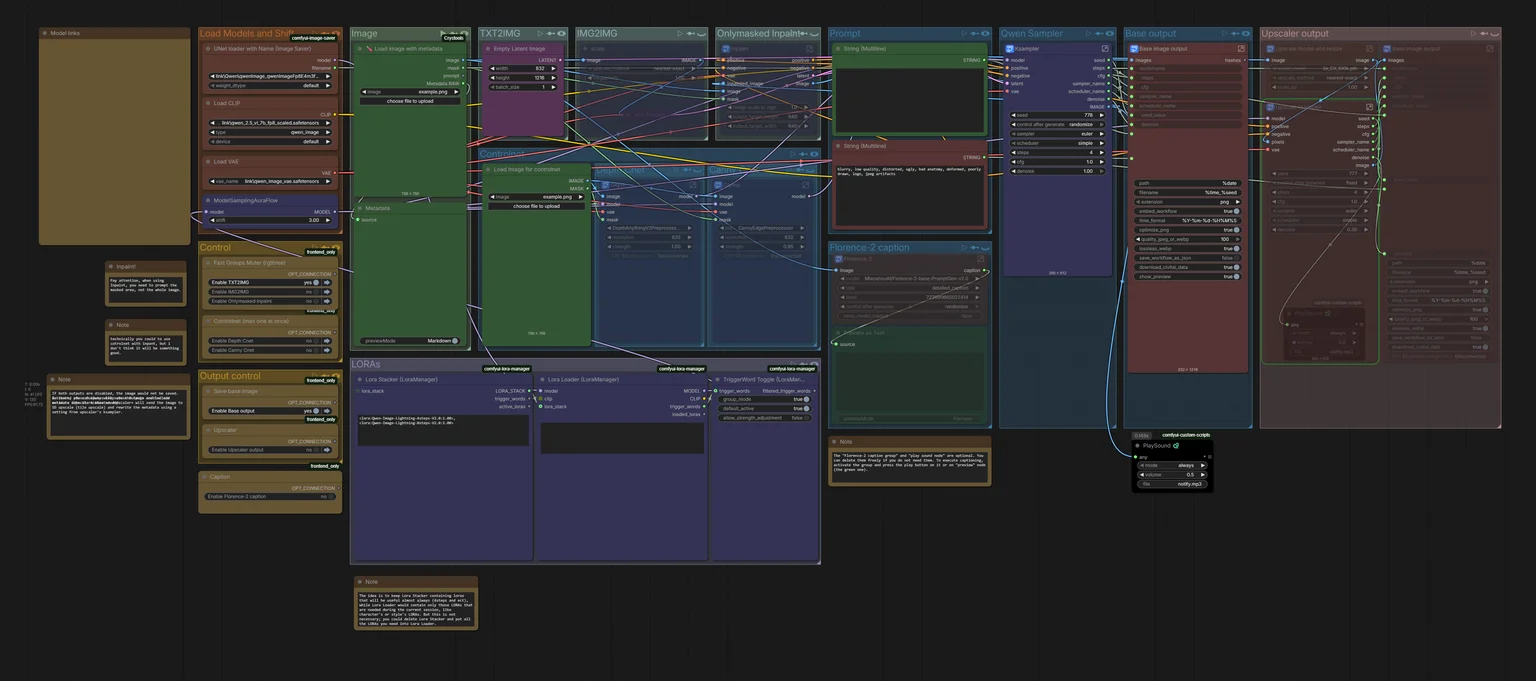Click the pin icon on the Base image output node
Image resolution: width=1536 pixels, height=681 pixels.
point(1241,48)
